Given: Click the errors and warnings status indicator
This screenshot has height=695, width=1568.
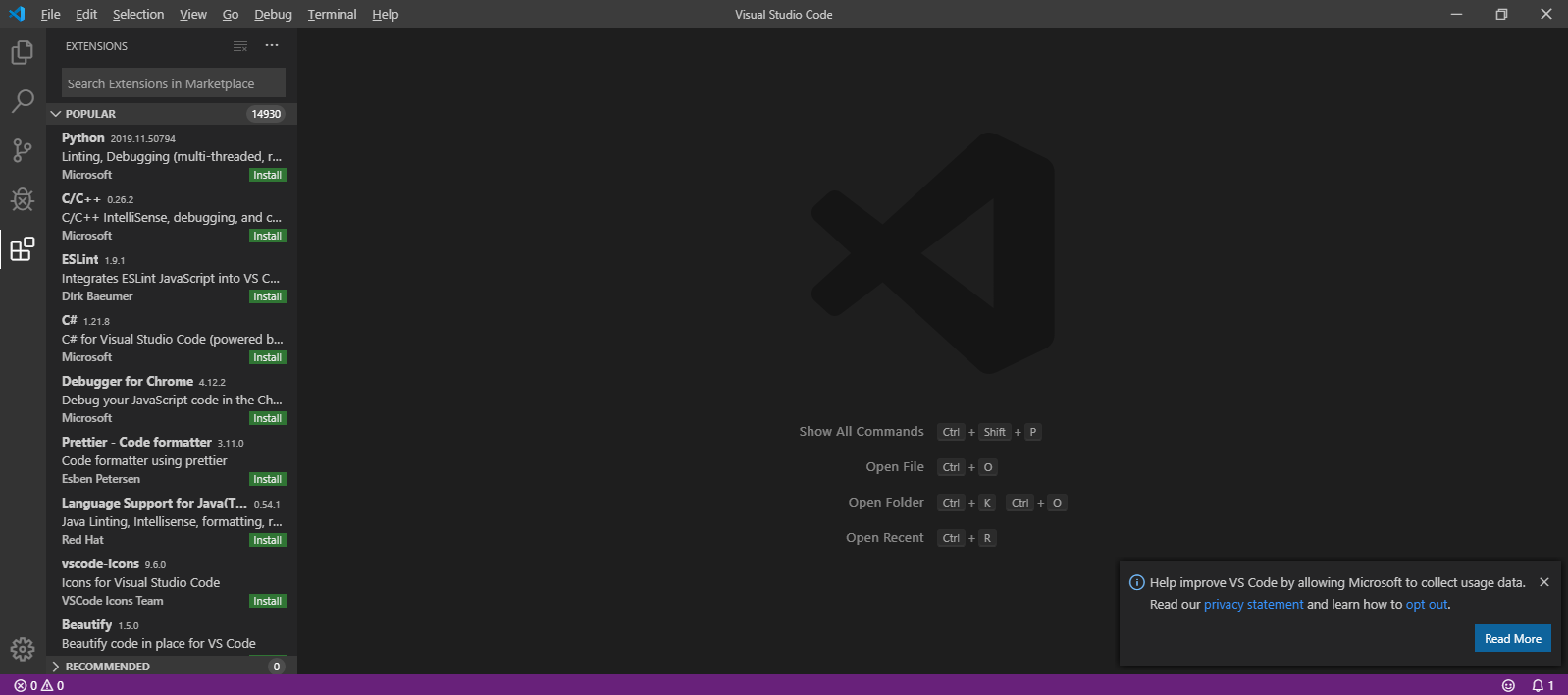Looking at the screenshot, I should pyautogui.click(x=39, y=685).
